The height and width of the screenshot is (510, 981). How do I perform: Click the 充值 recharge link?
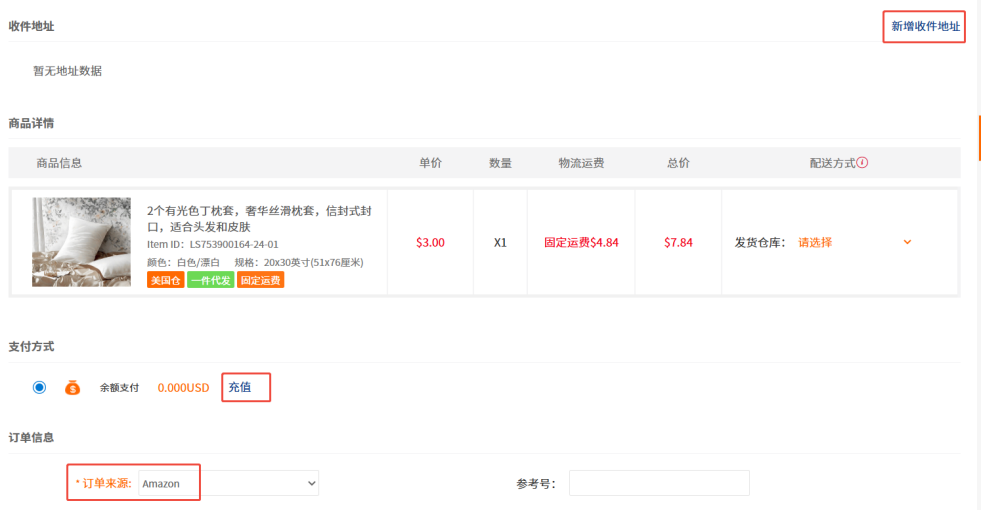pos(240,387)
